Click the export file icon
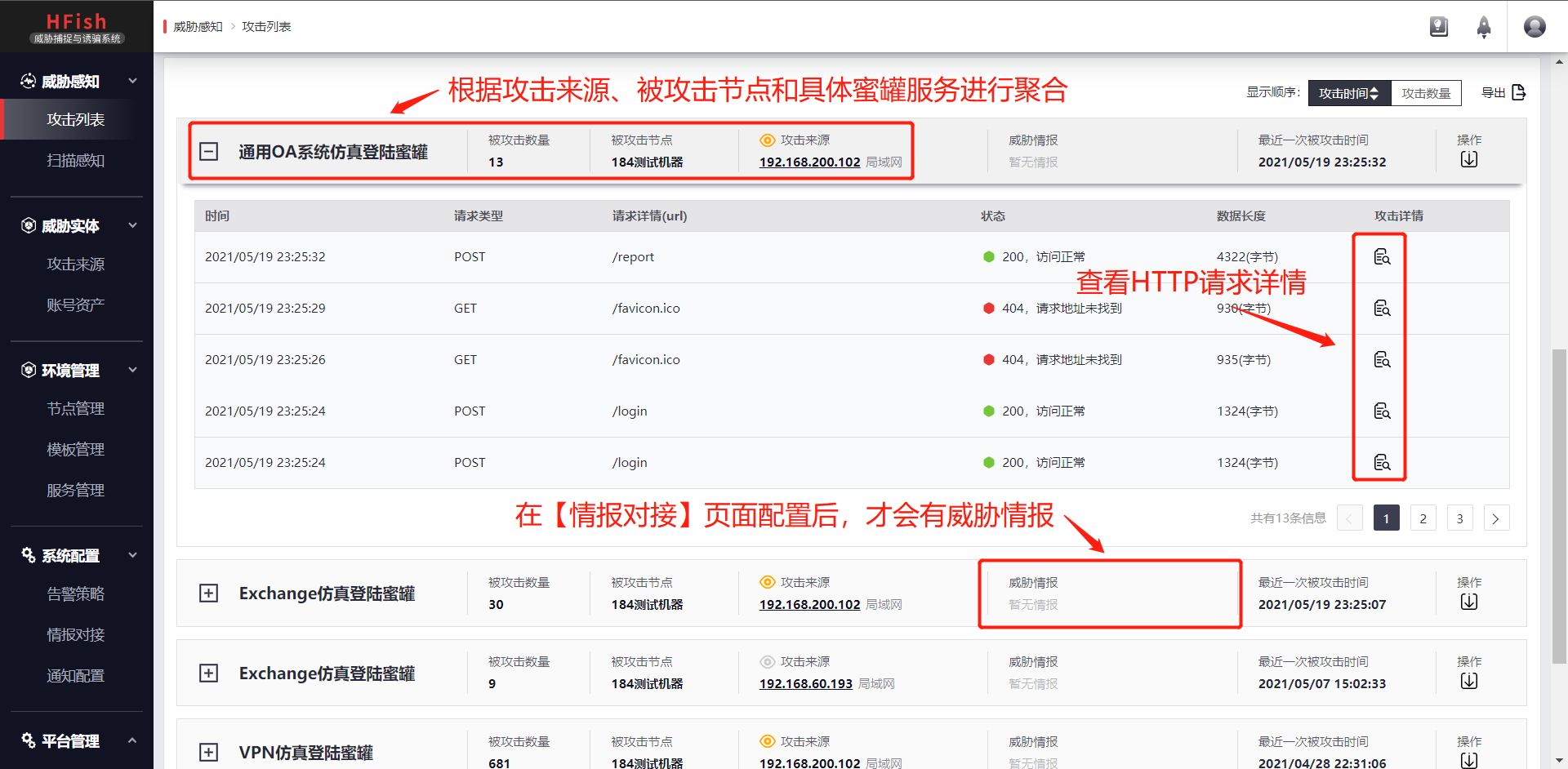Image resolution: width=1568 pixels, height=769 pixels. [x=1518, y=92]
